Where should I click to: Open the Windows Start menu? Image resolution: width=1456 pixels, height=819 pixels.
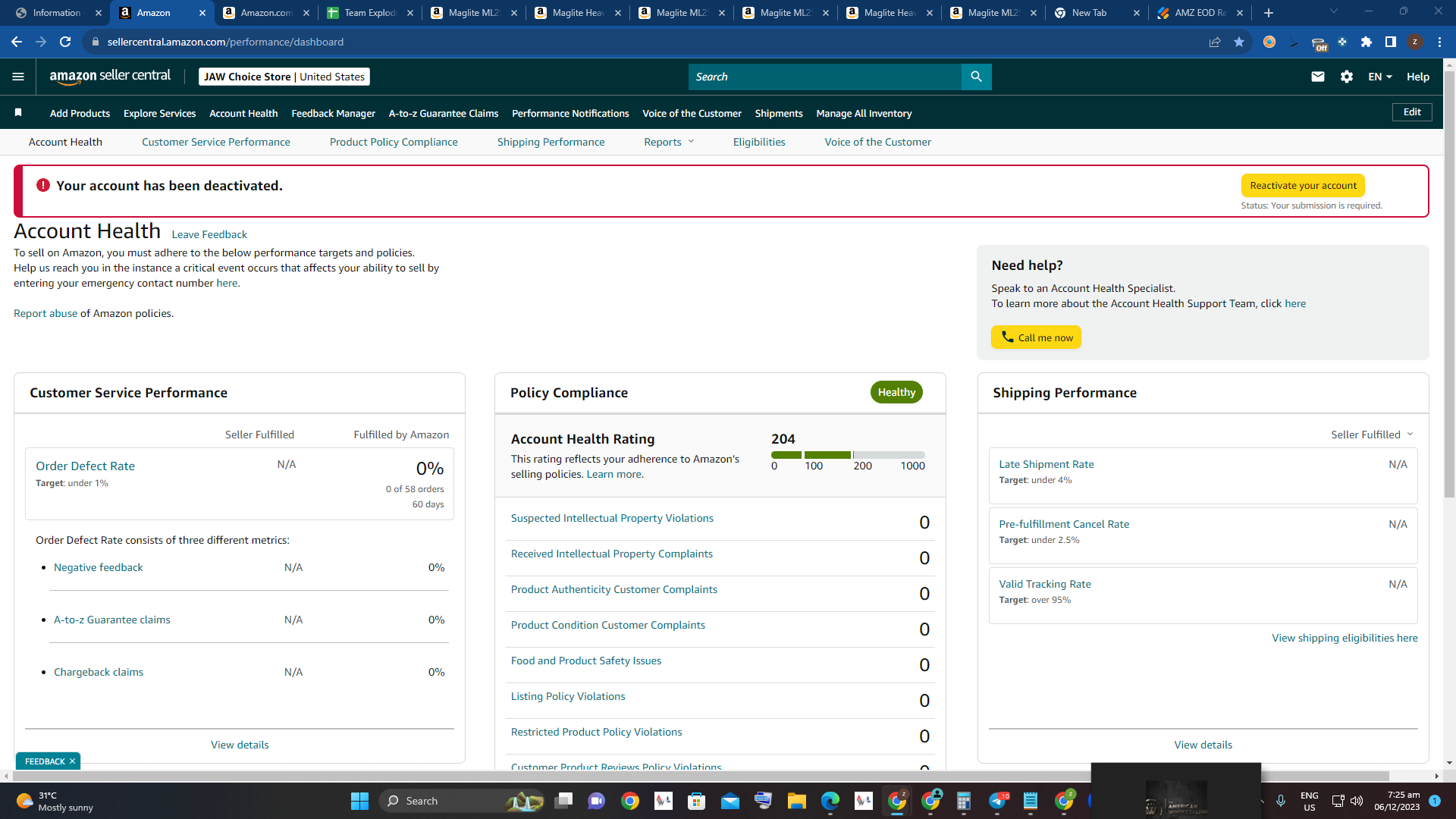tap(359, 801)
